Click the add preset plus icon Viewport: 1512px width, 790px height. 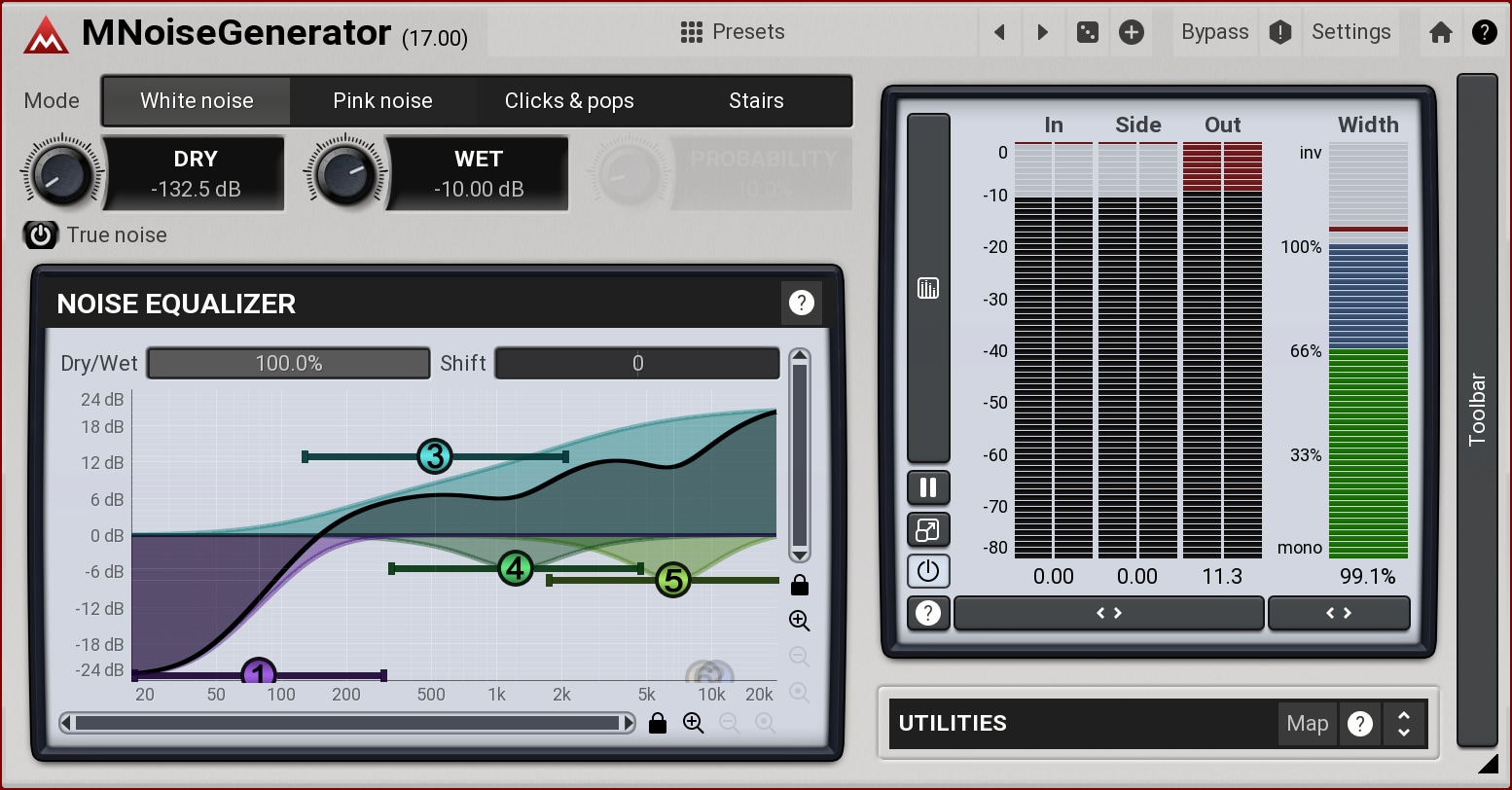click(1131, 32)
